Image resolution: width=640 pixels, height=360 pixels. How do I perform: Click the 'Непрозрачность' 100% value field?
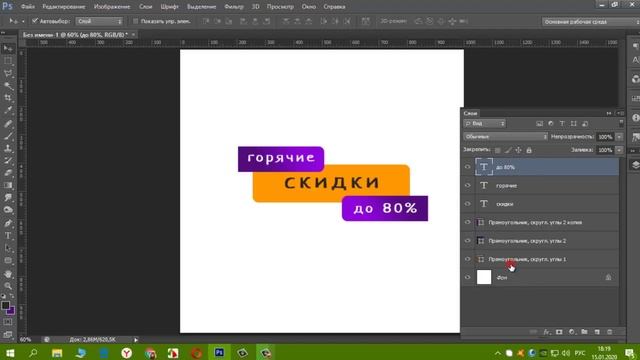[605, 137]
